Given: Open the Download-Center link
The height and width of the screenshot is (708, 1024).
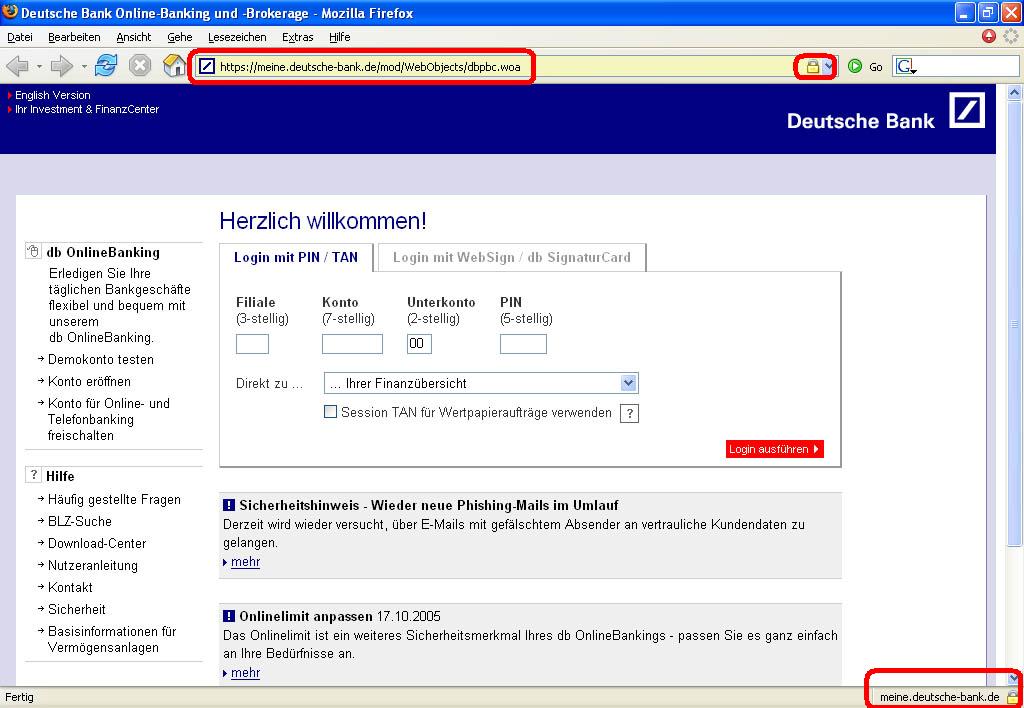Looking at the screenshot, I should (97, 543).
